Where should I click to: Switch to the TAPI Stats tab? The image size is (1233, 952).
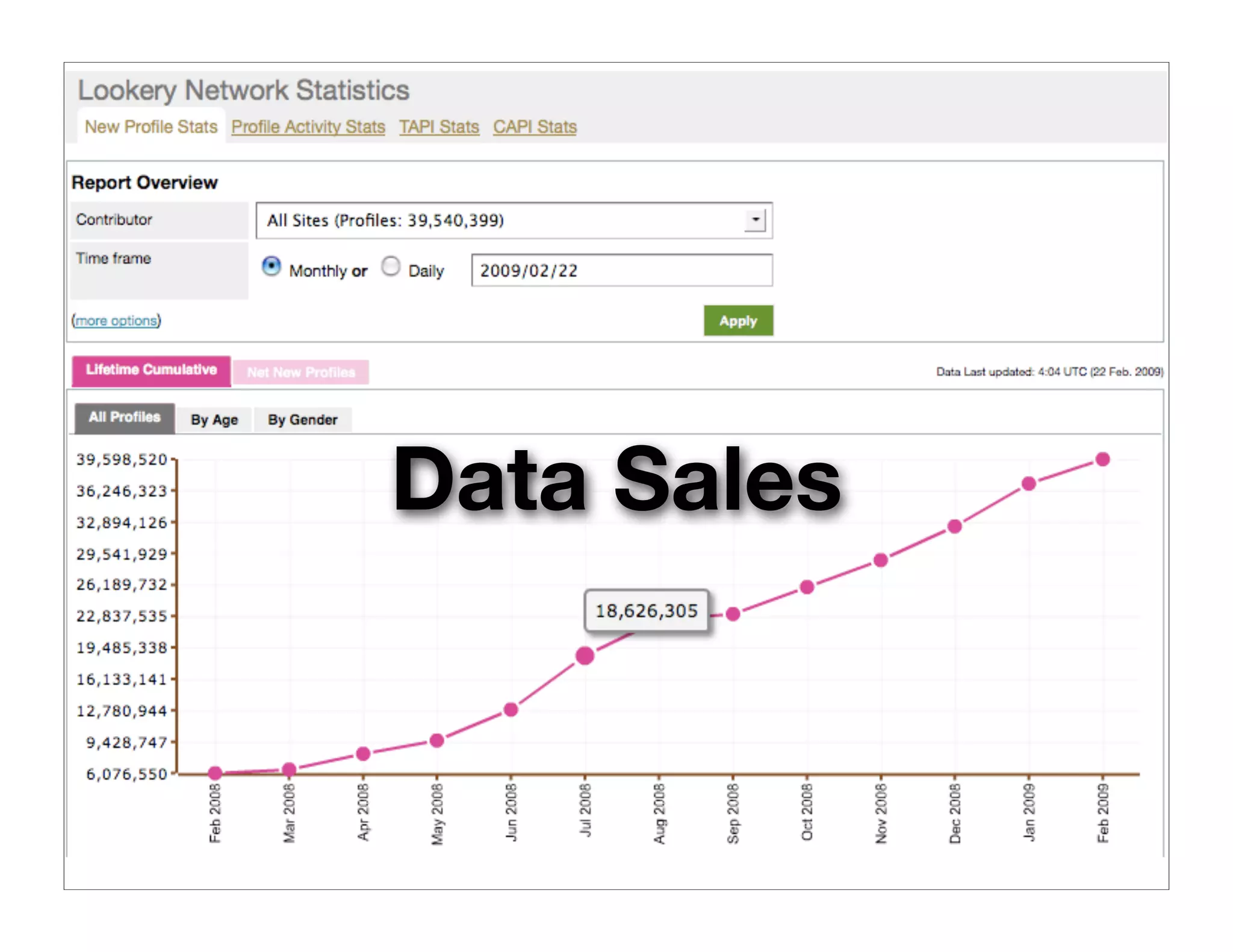(439, 127)
